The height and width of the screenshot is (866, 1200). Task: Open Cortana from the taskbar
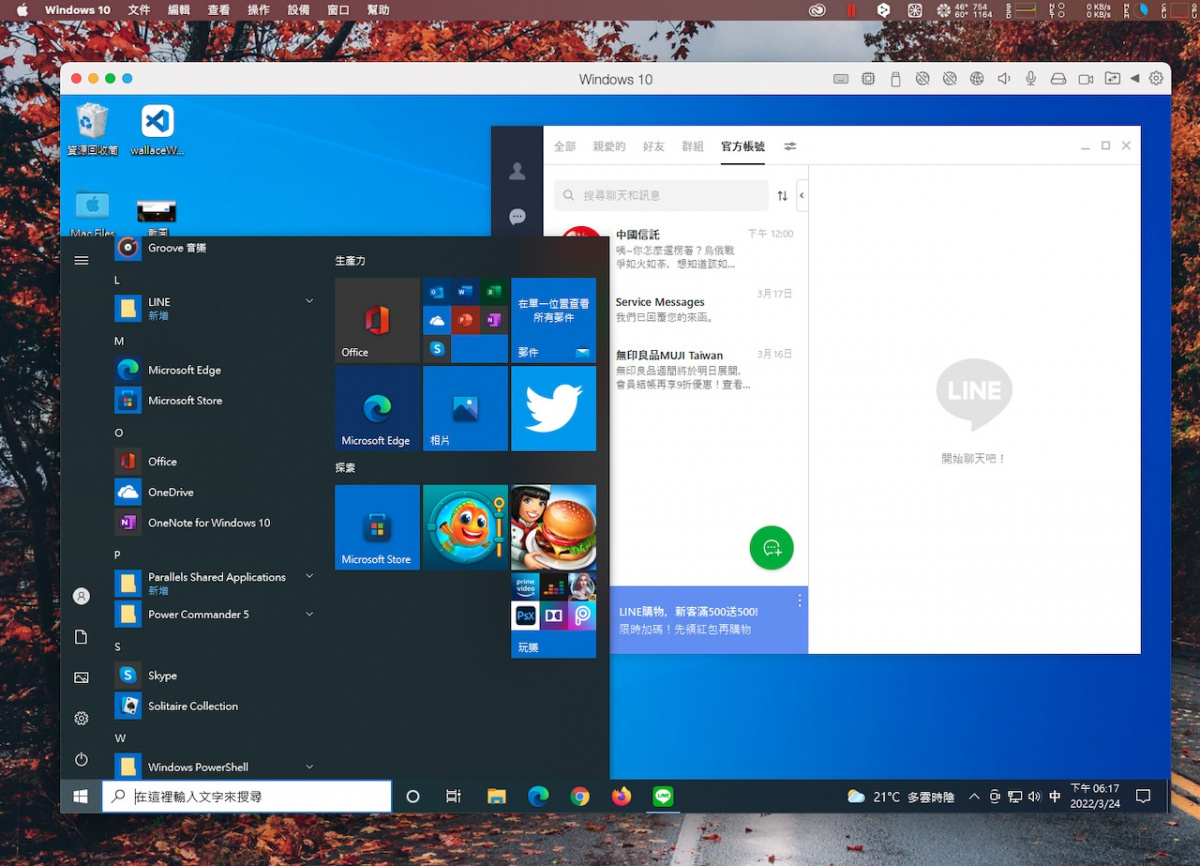[x=412, y=797]
